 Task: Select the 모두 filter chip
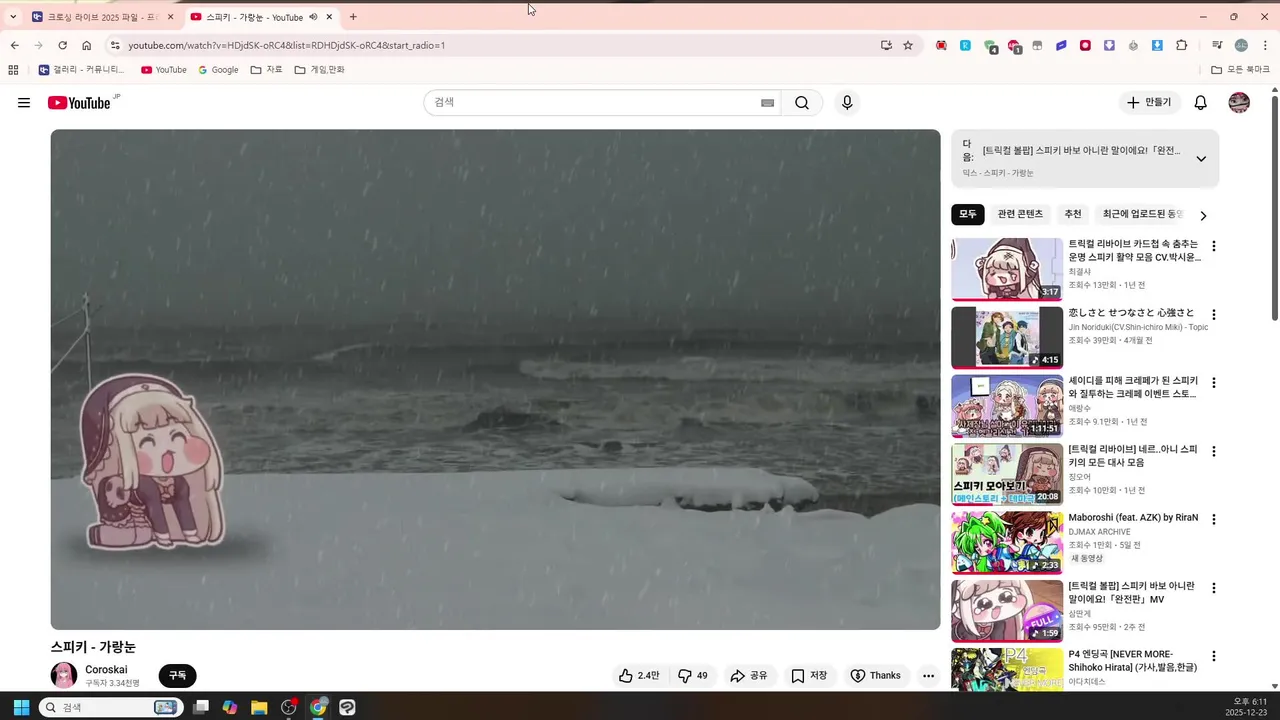pyautogui.click(x=968, y=214)
